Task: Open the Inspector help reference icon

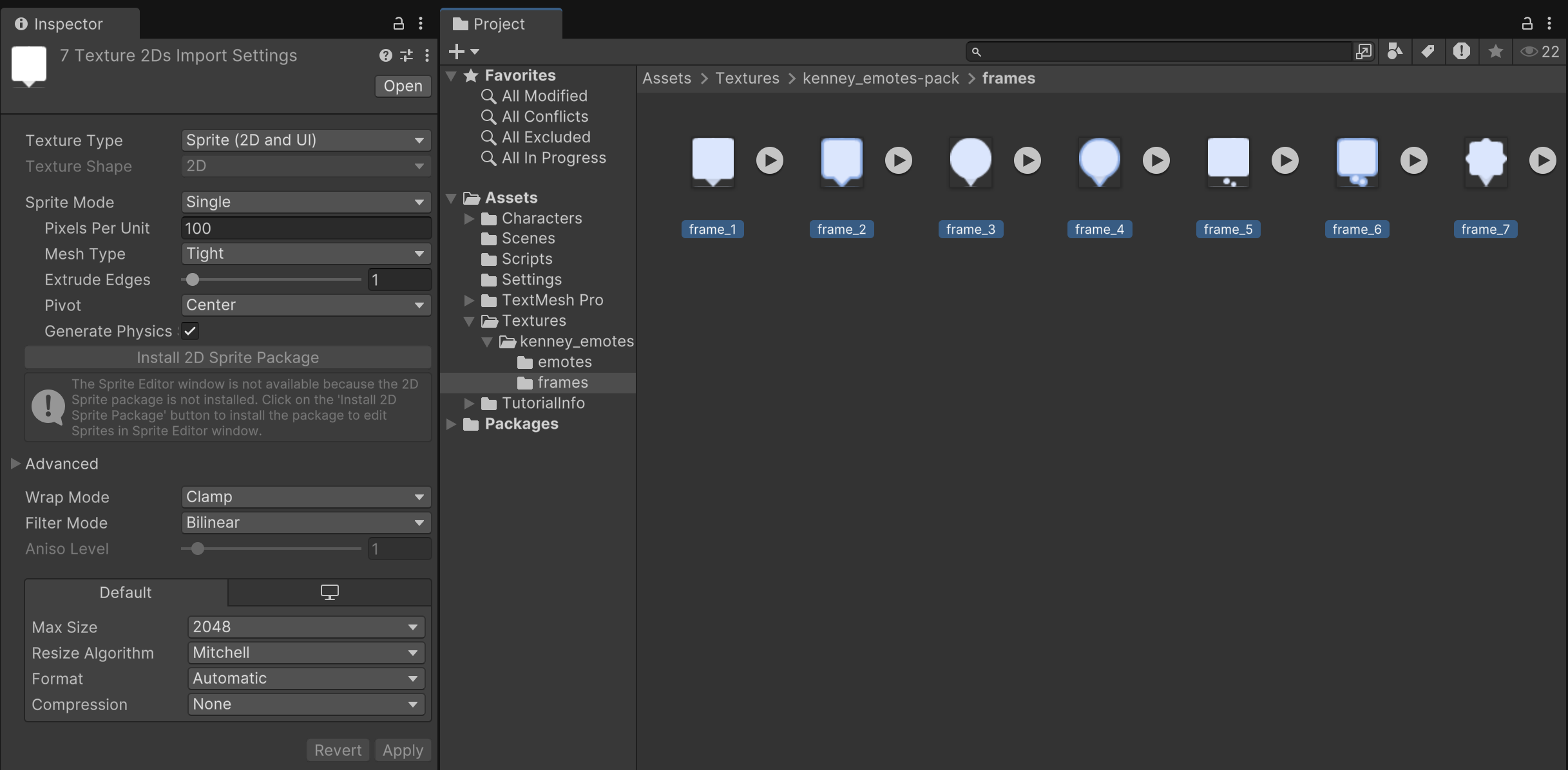Action: [385, 55]
